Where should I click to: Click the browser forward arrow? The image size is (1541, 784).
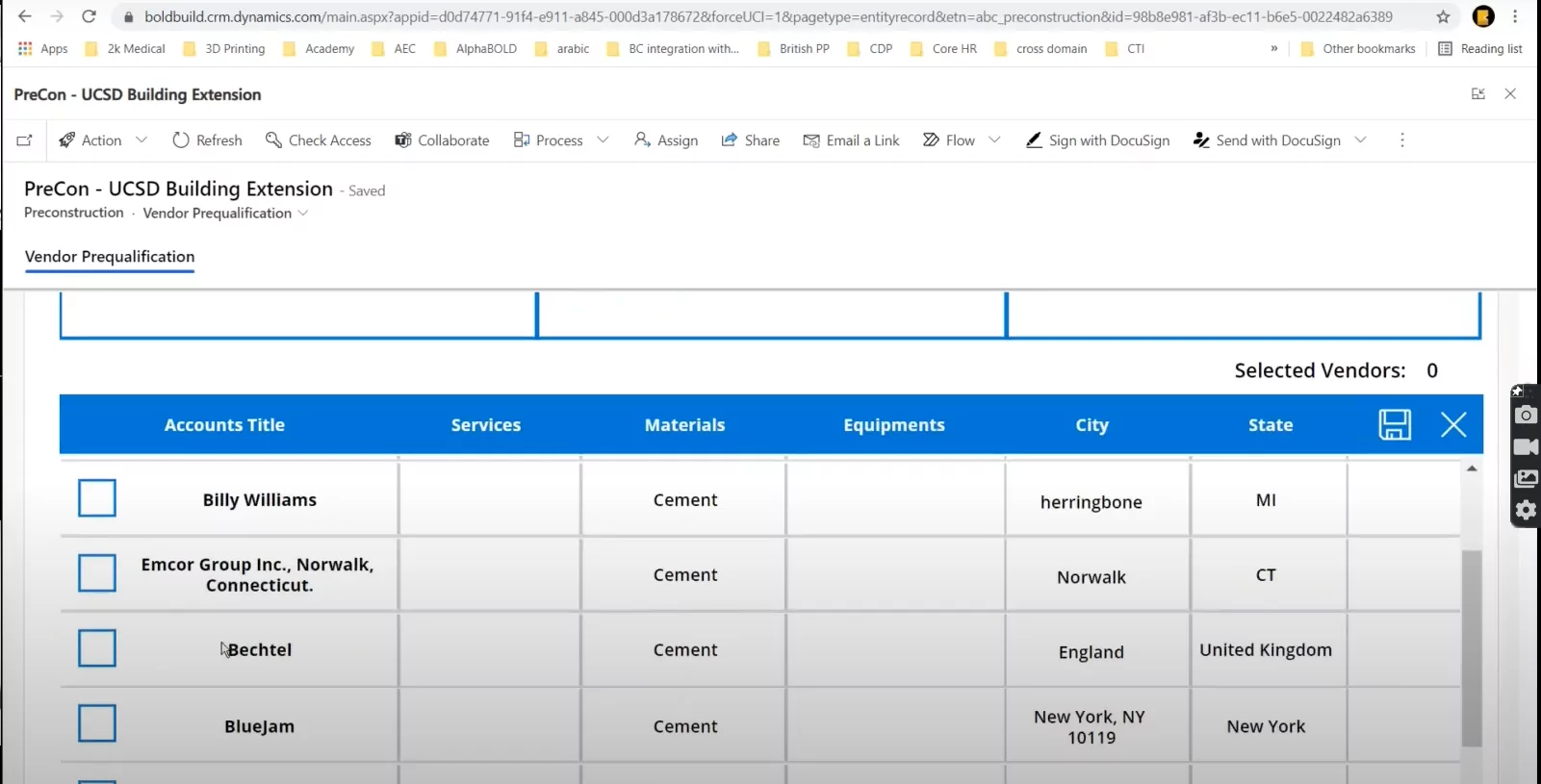click(x=57, y=16)
